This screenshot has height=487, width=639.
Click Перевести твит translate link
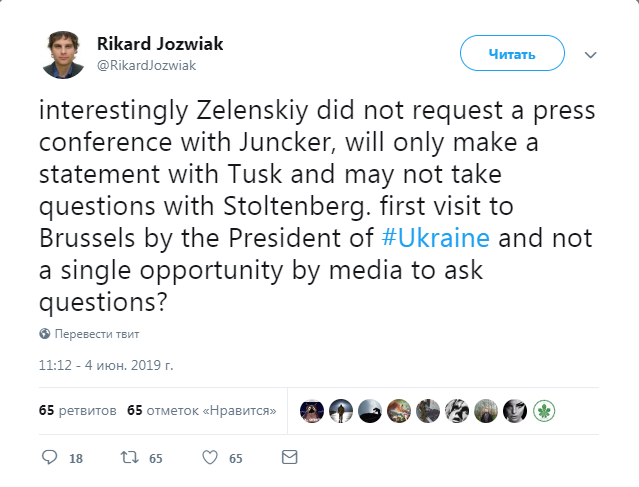(x=96, y=334)
